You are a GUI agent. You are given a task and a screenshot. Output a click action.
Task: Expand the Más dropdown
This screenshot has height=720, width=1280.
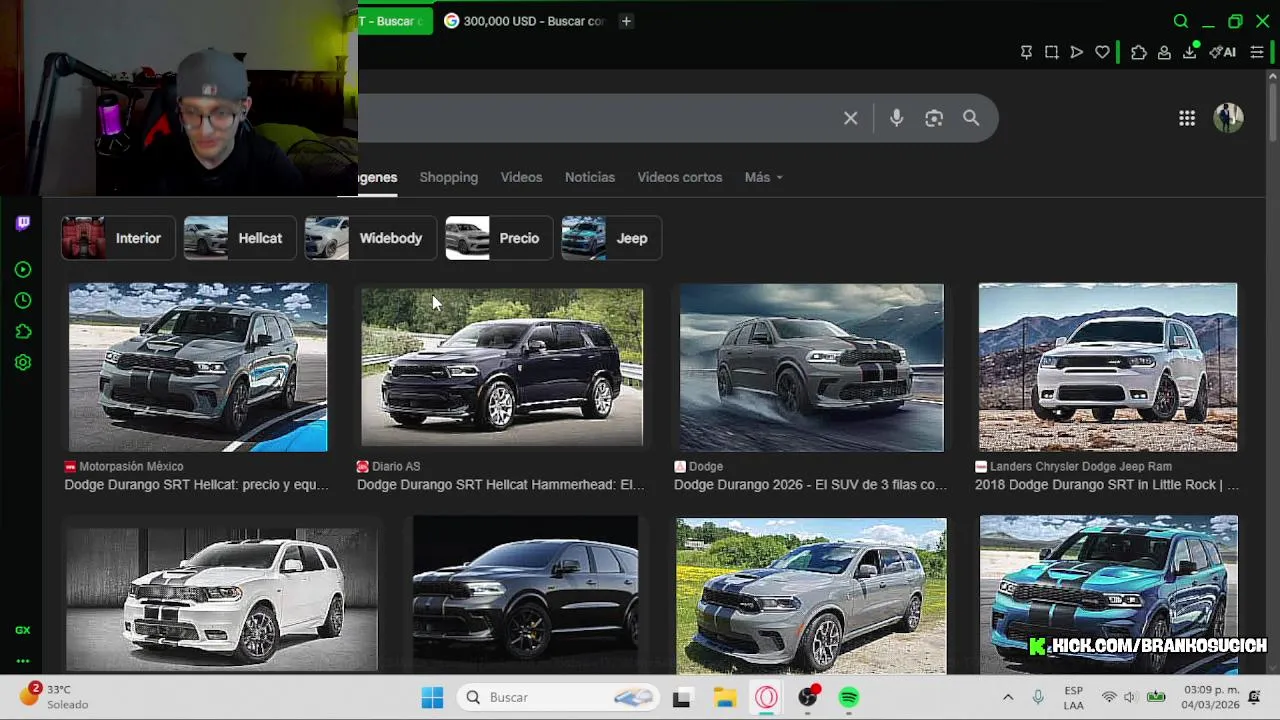763,177
